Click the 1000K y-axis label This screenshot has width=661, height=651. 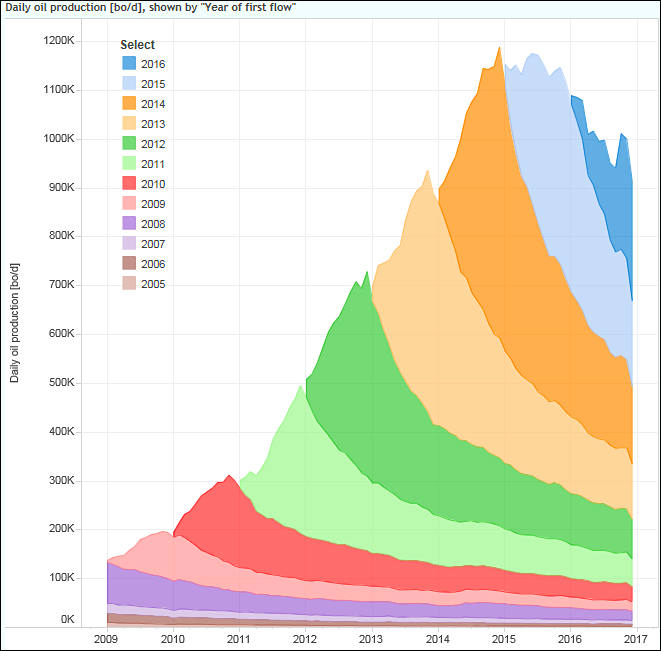(59, 138)
